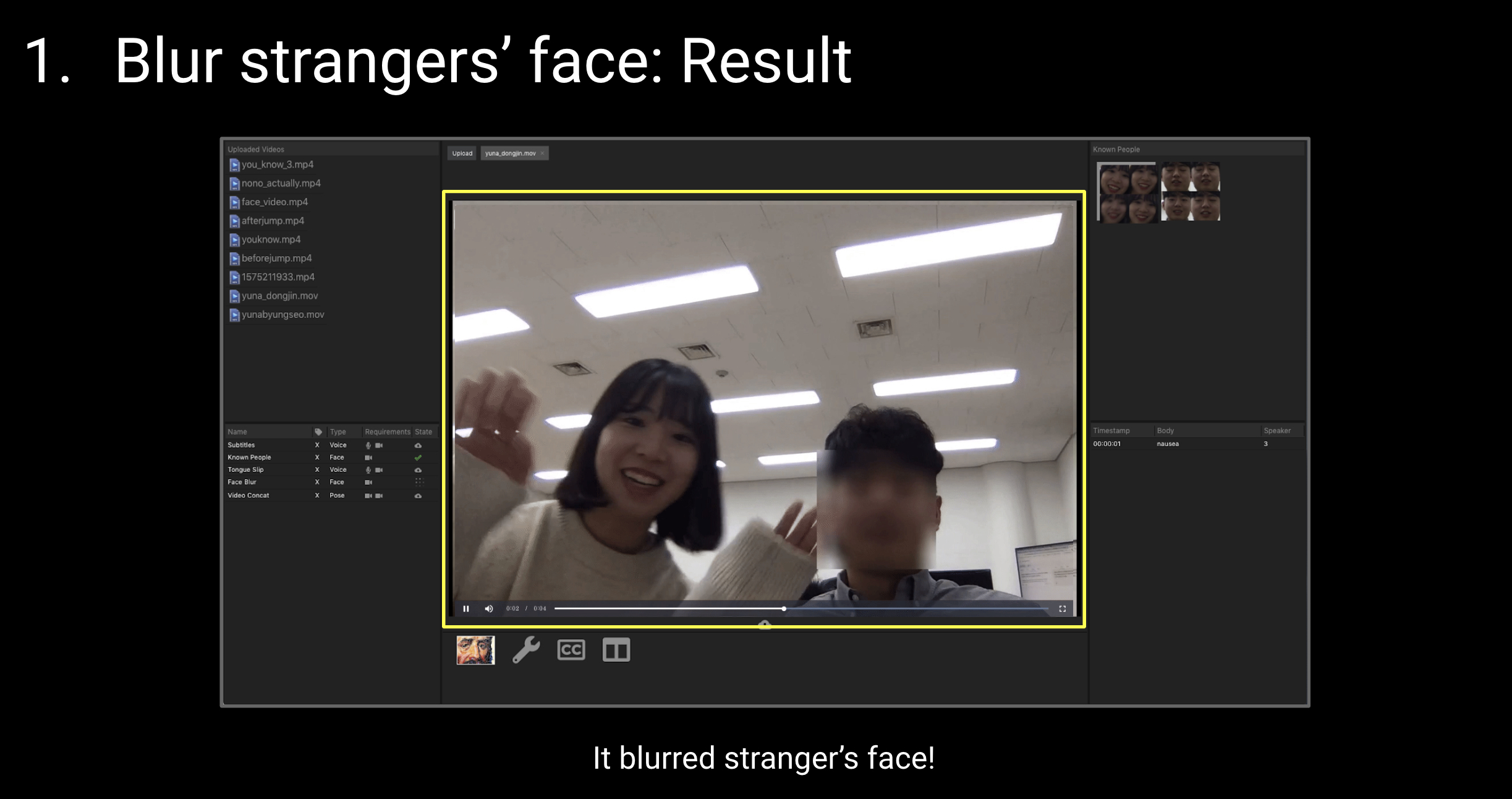Screen dimensions: 1512x799
Task: Click the tag icon column header
Action: tap(318, 432)
